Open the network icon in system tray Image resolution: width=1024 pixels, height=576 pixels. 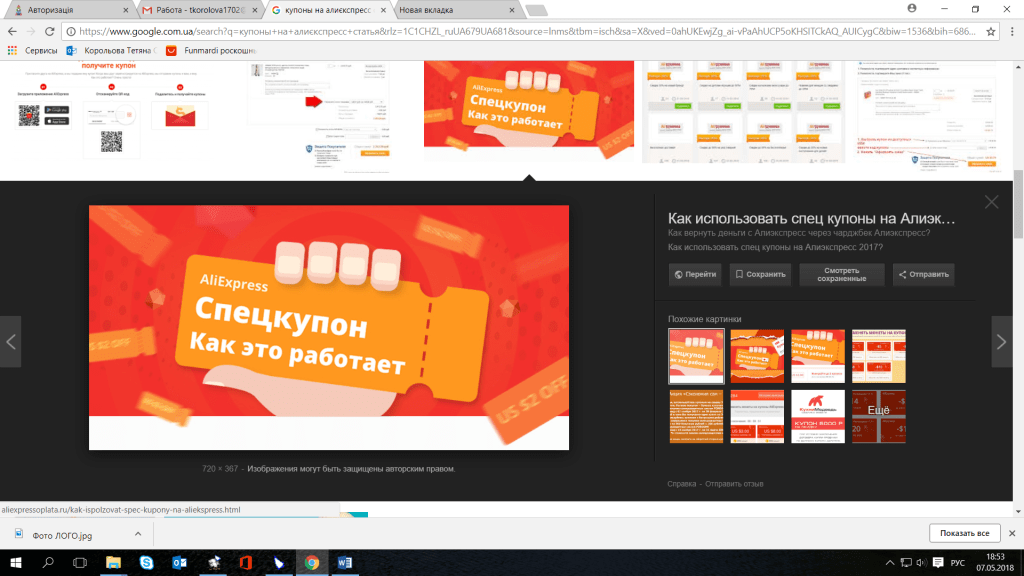tap(906, 563)
